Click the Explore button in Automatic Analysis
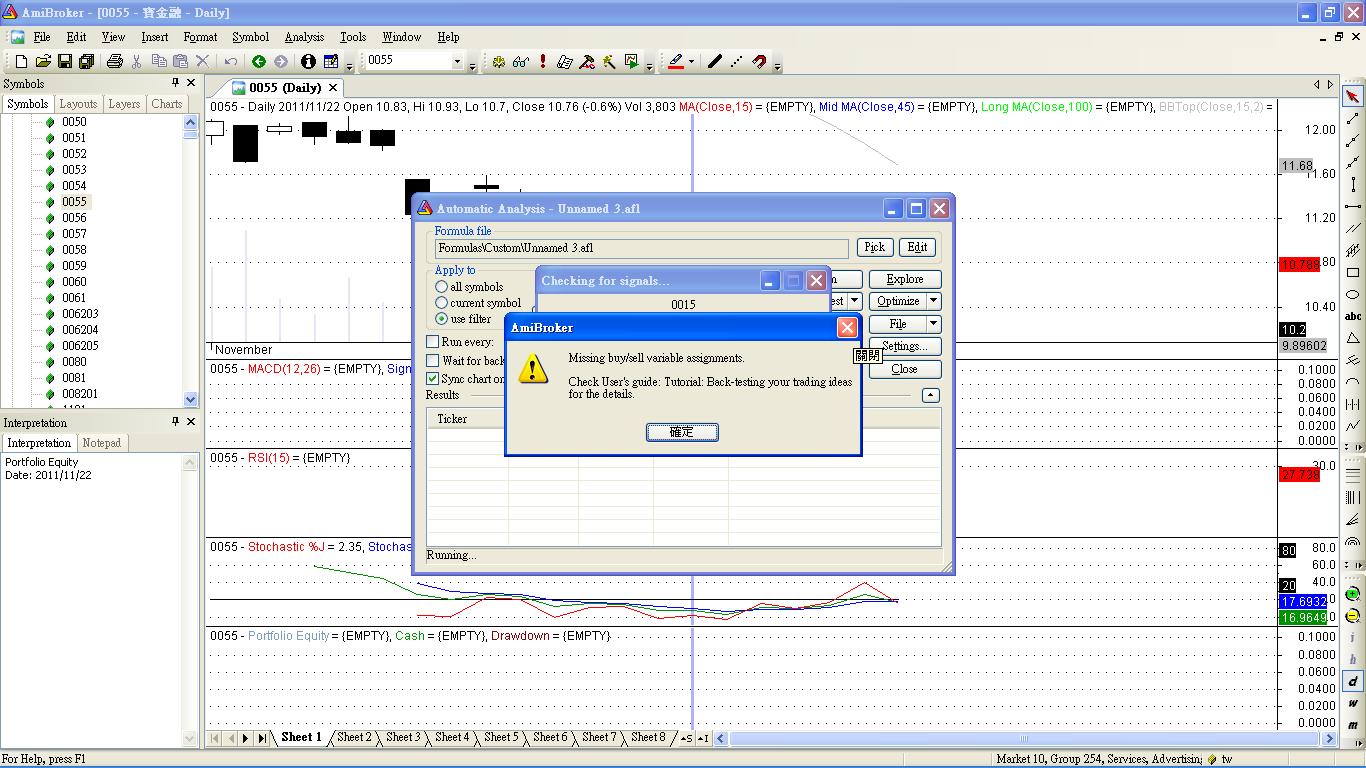 pyautogui.click(x=905, y=279)
